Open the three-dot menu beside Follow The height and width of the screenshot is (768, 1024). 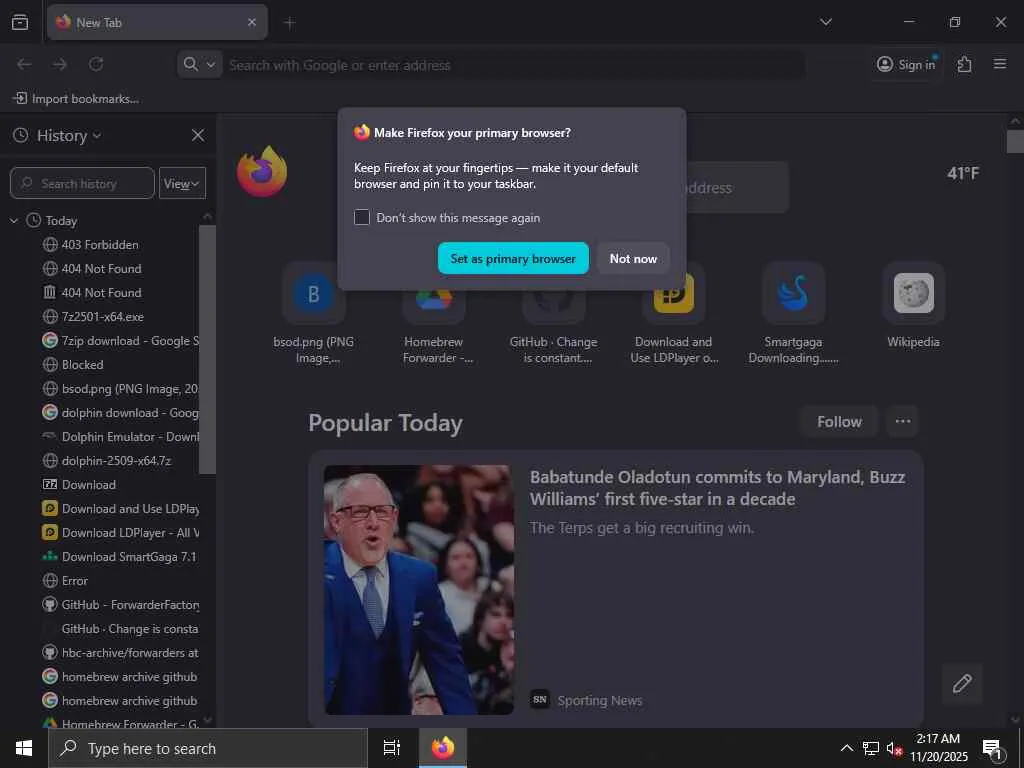click(903, 422)
